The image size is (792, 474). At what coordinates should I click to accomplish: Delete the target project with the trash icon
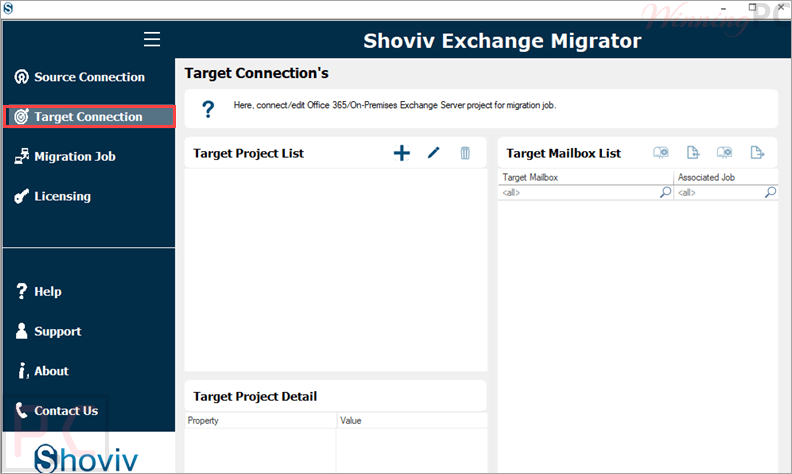pyautogui.click(x=465, y=153)
